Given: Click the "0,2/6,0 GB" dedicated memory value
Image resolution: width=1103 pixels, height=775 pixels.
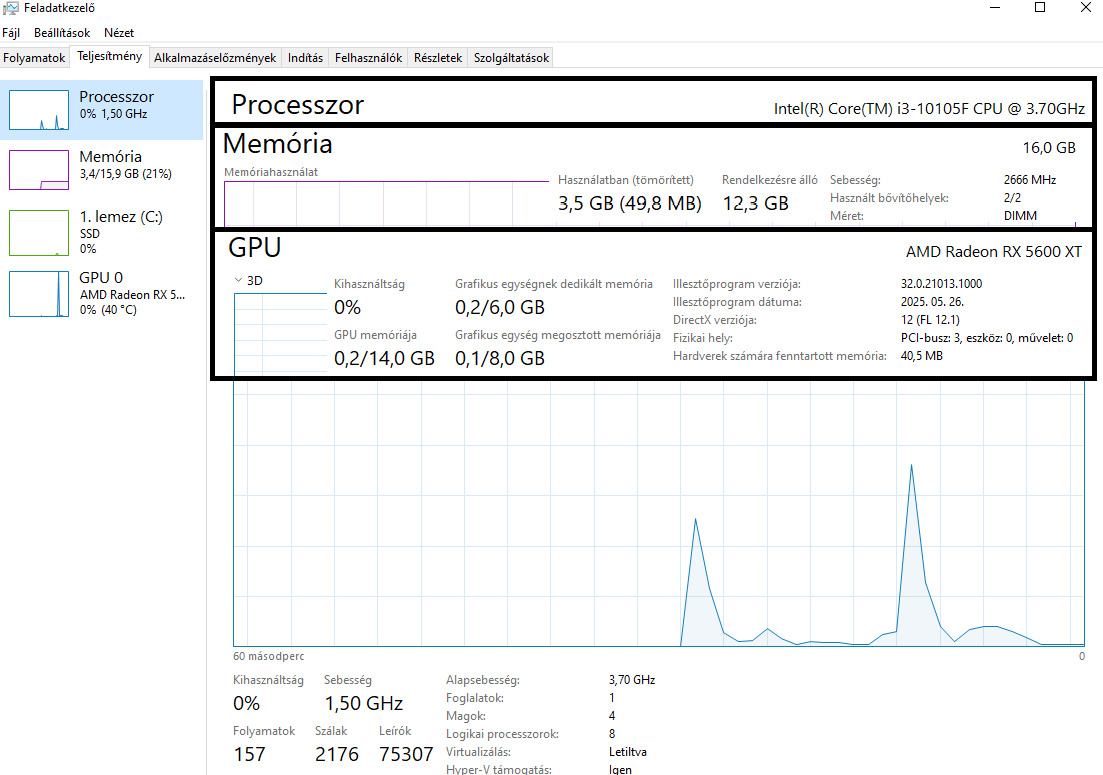Looking at the screenshot, I should 499,307.
